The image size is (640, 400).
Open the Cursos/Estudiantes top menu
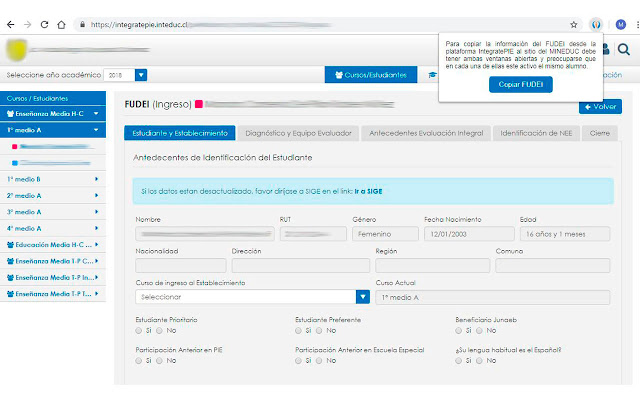[371, 75]
